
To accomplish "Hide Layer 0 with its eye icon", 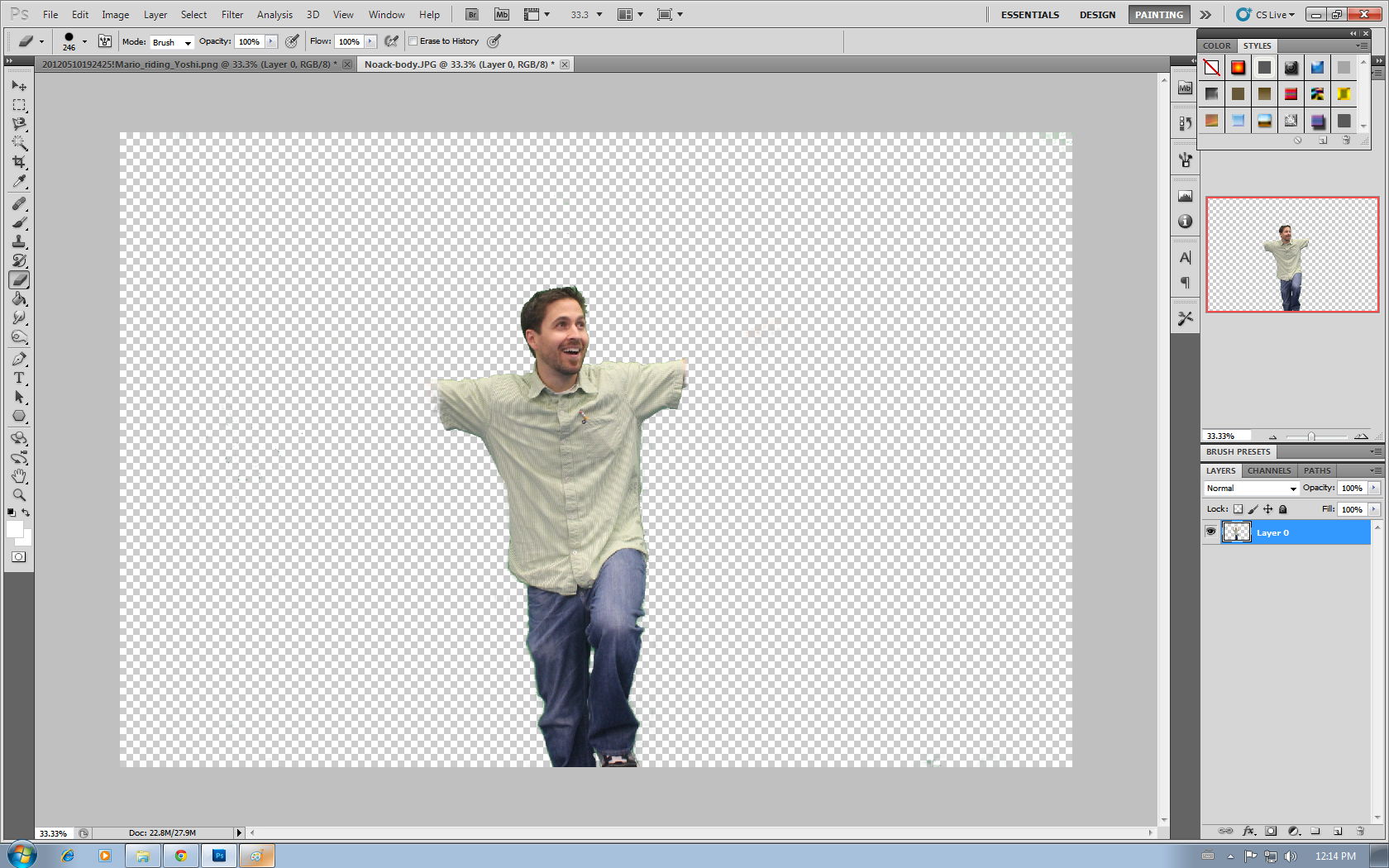I will (x=1210, y=532).
